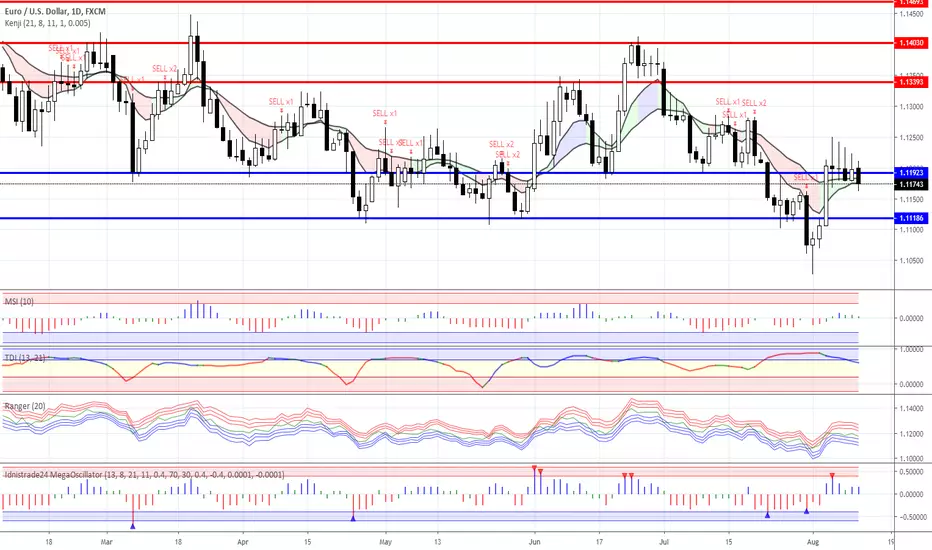This screenshot has width=932, height=550.
Task: Click MegaOscillator blue triangle just before Aug
Action: (807, 511)
